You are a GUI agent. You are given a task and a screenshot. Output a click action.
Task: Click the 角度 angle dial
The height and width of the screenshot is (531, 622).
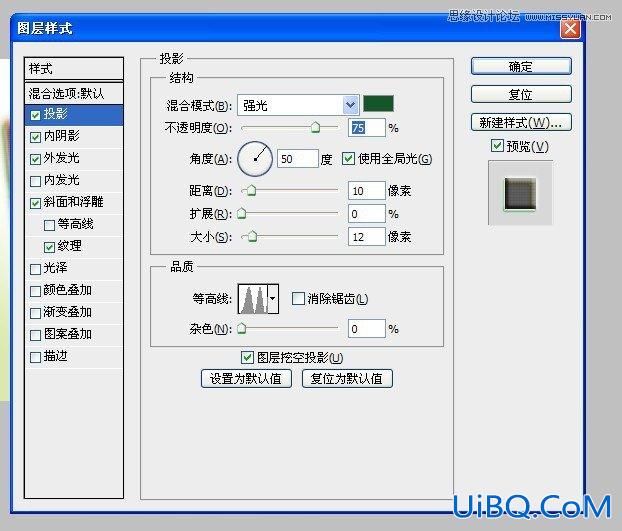pyautogui.click(x=255, y=159)
